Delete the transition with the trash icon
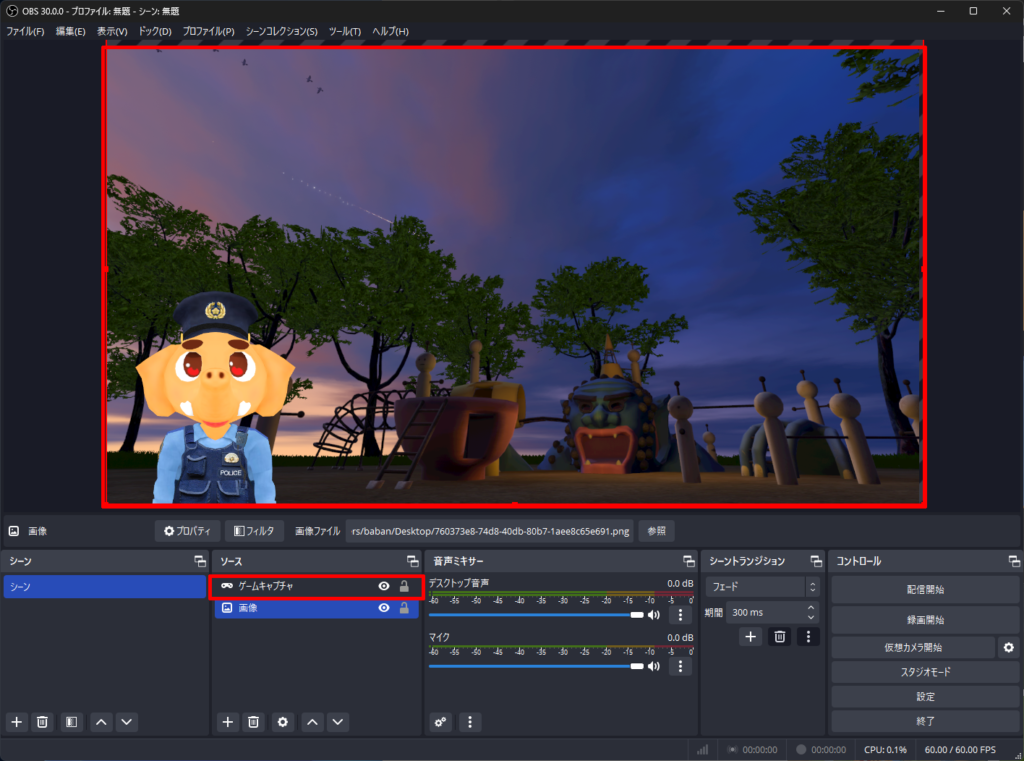 click(780, 636)
